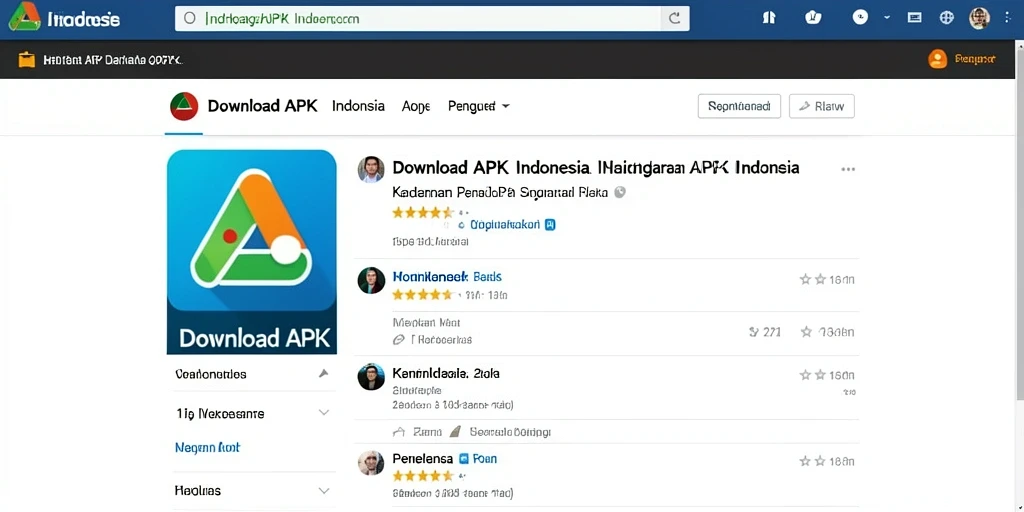The image size is (1024, 512).
Task: Click the star rating under the title
Action: click(423, 212)
